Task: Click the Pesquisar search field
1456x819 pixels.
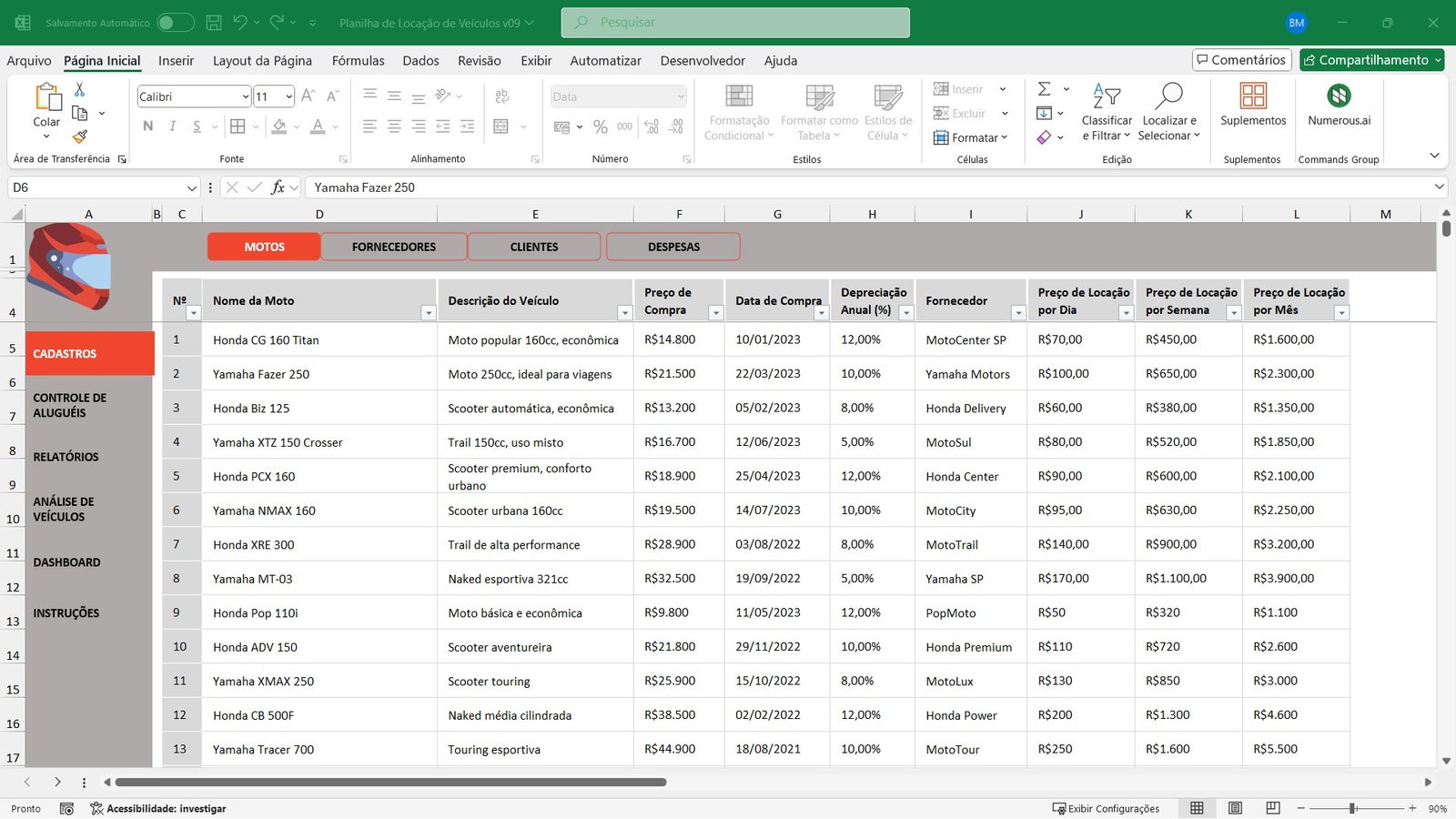Action: [735, 23]
